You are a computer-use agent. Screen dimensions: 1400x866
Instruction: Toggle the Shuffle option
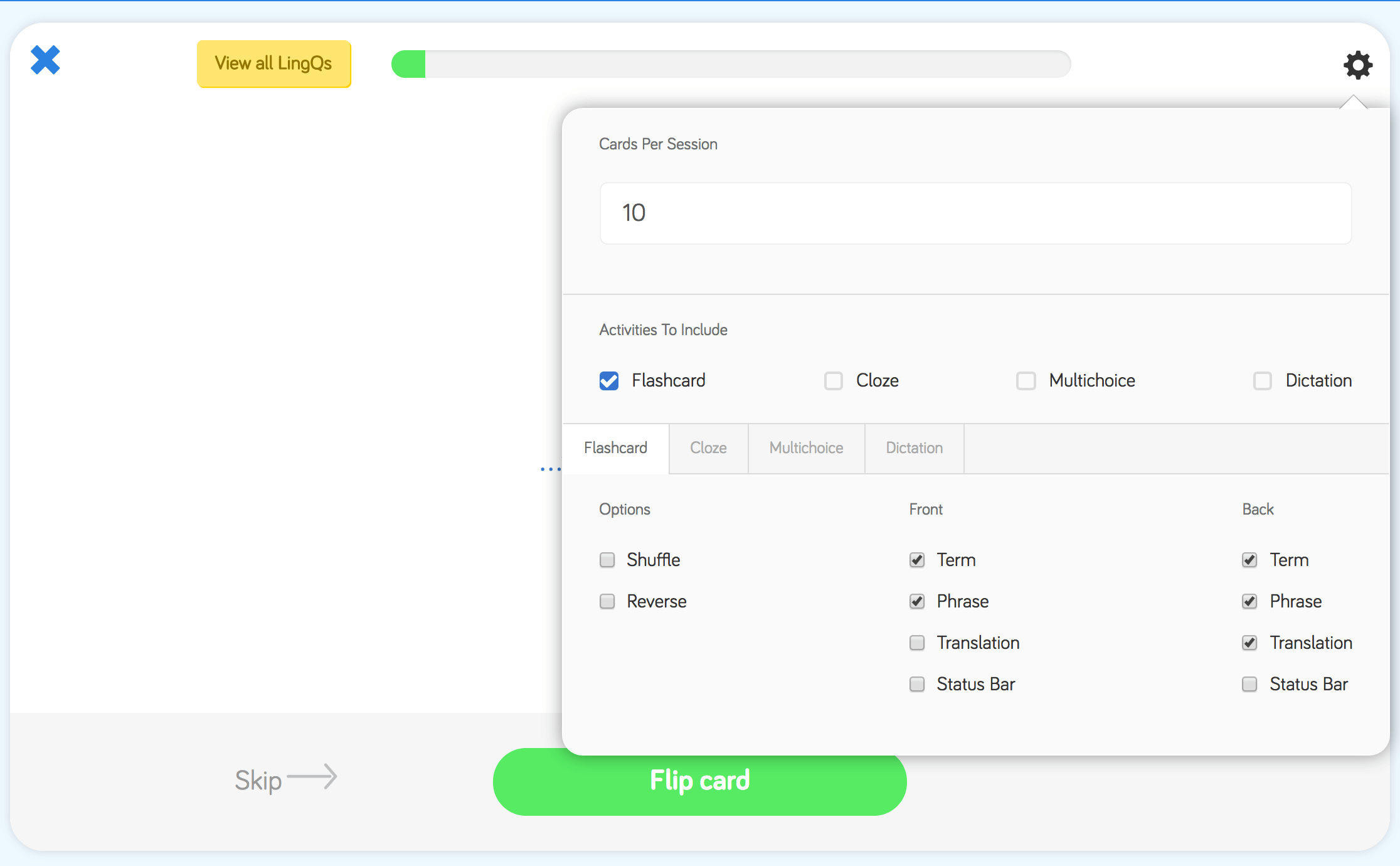click(x=607, y=560)
